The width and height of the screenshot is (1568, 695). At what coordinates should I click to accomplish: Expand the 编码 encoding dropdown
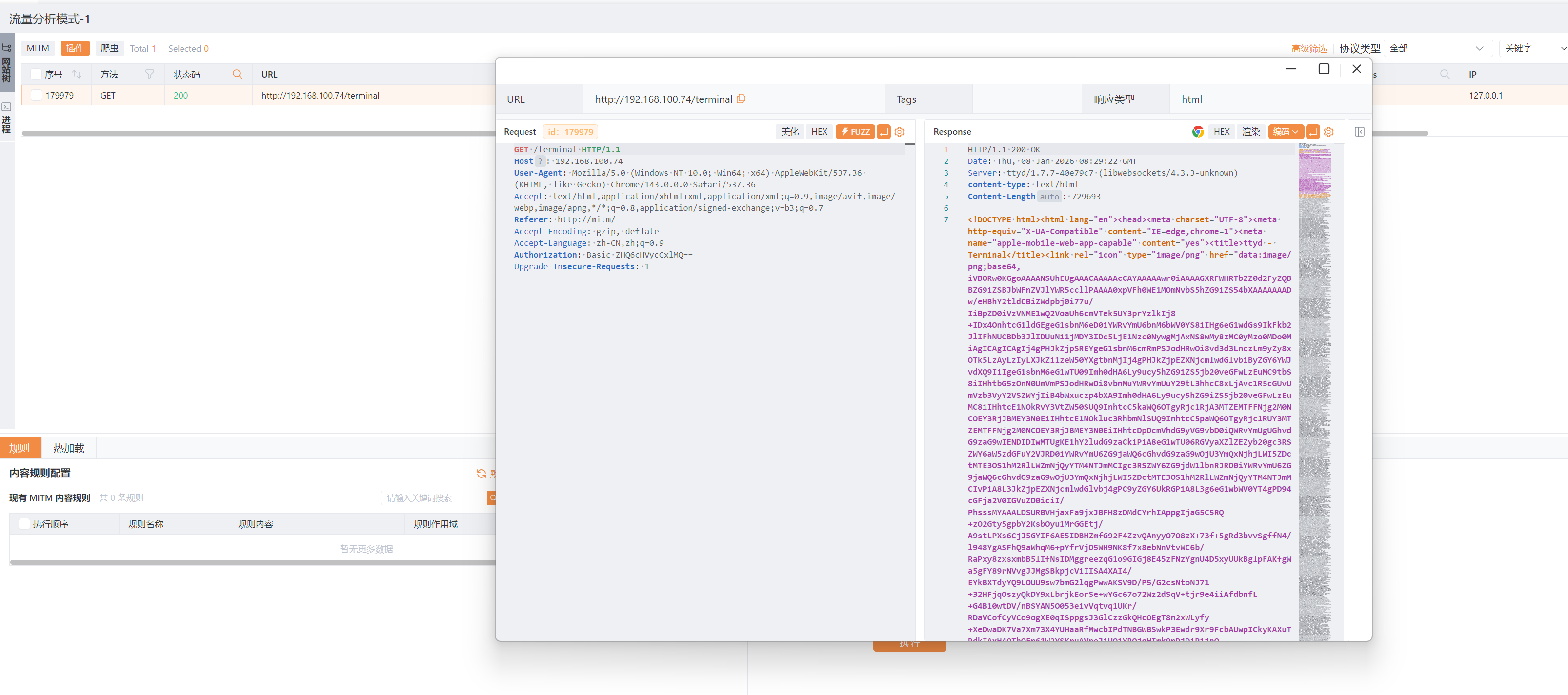point(1286,132)
